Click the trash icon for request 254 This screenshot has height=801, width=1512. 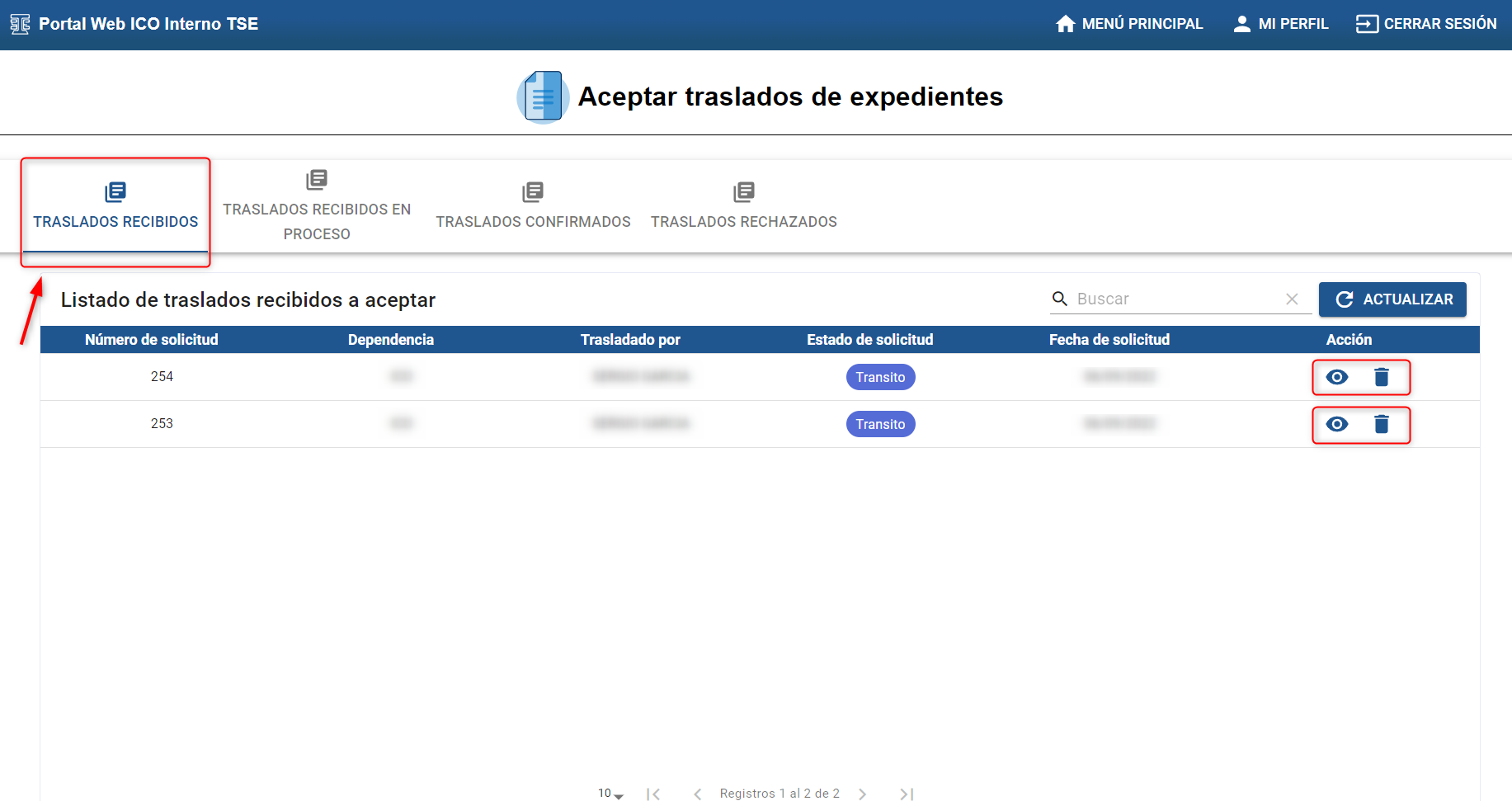click(x=1382, y=377)
